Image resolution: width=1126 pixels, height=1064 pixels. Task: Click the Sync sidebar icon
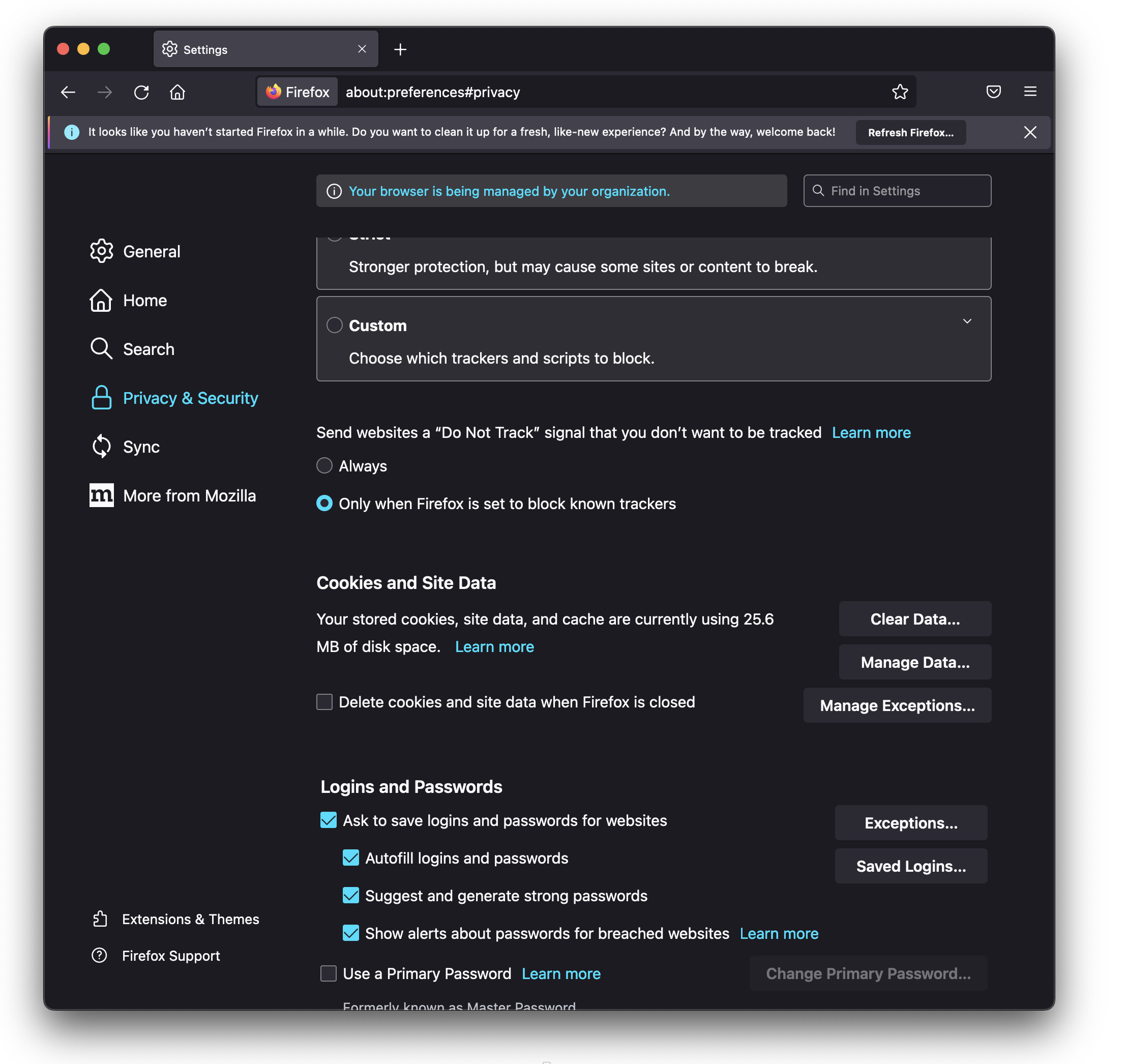pyautogui.click(x=100, y=446)
